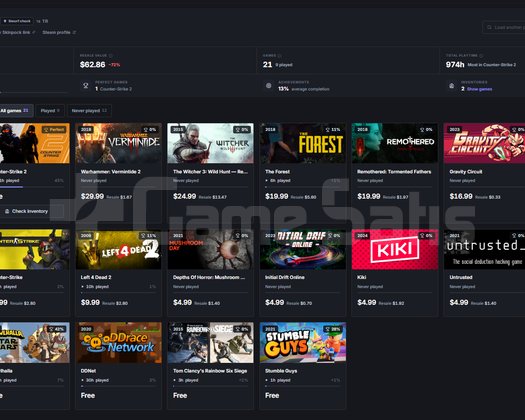Click the trophy 0% badge on Initial Drift Online

coord(334,236)
